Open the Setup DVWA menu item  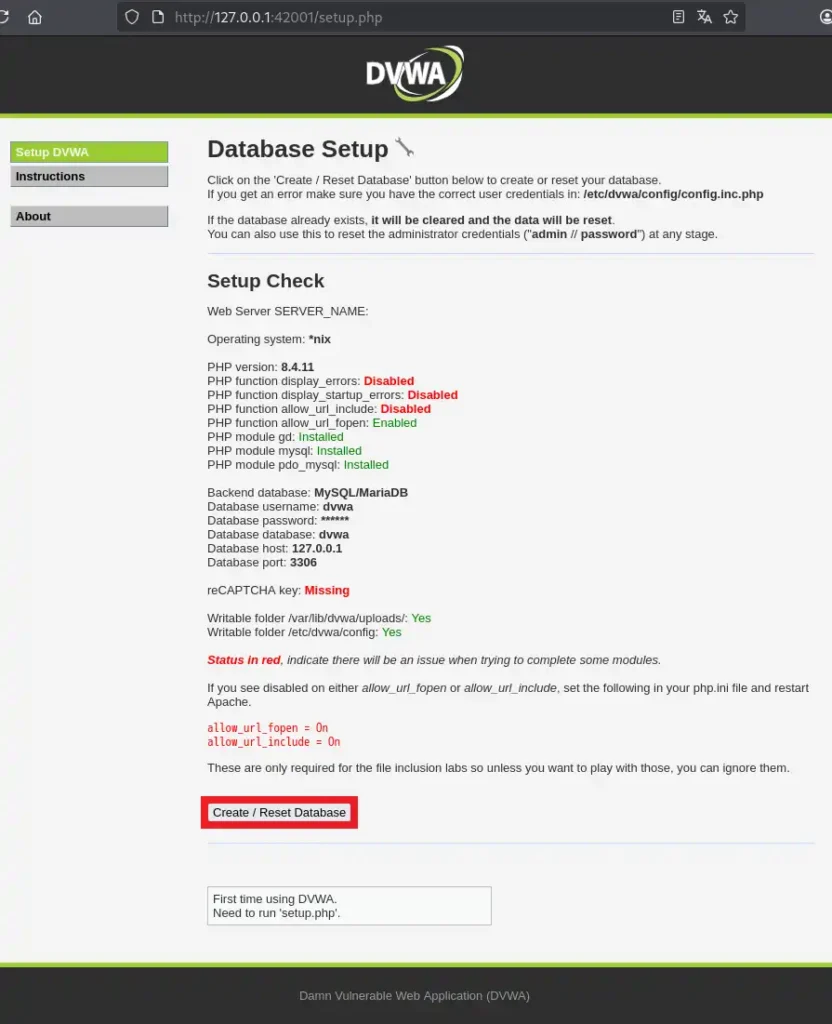point(89,152)
